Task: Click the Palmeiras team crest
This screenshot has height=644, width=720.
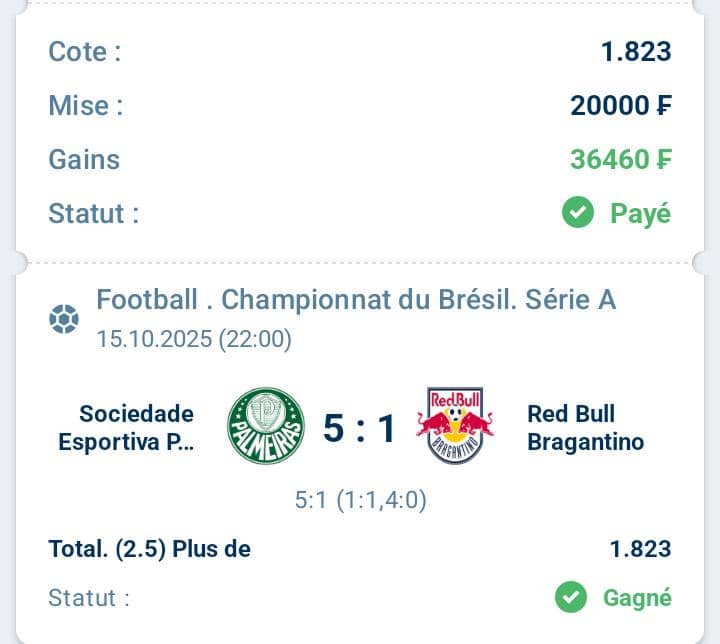Action: tap(265, 426)
